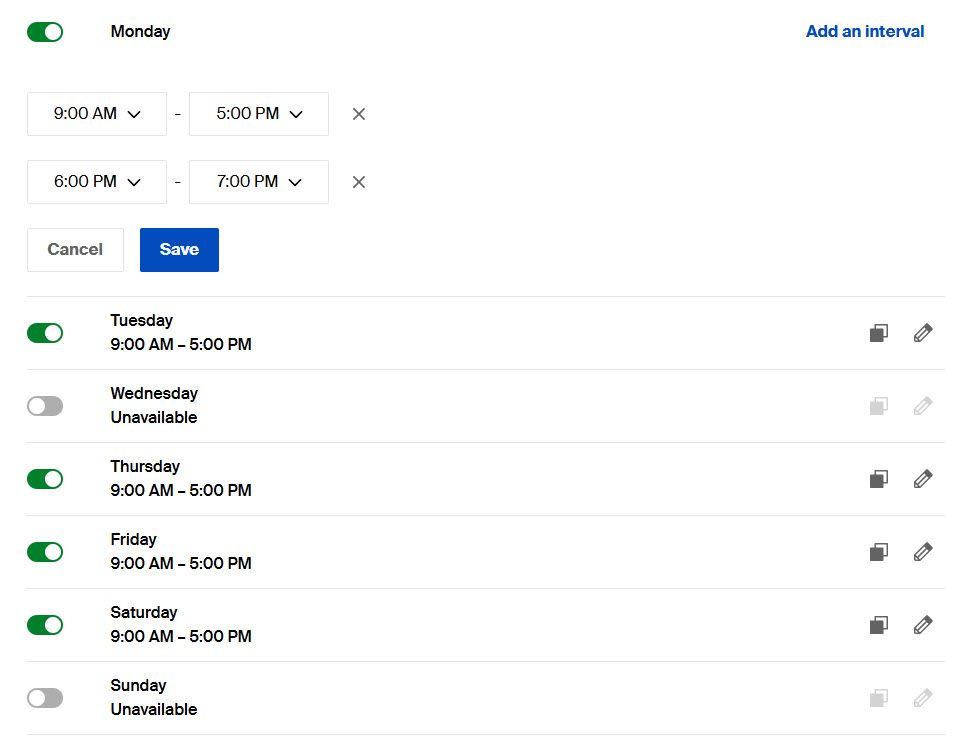Change the 5:00 PM end time

pyautogui.click(x=258, y=113)
